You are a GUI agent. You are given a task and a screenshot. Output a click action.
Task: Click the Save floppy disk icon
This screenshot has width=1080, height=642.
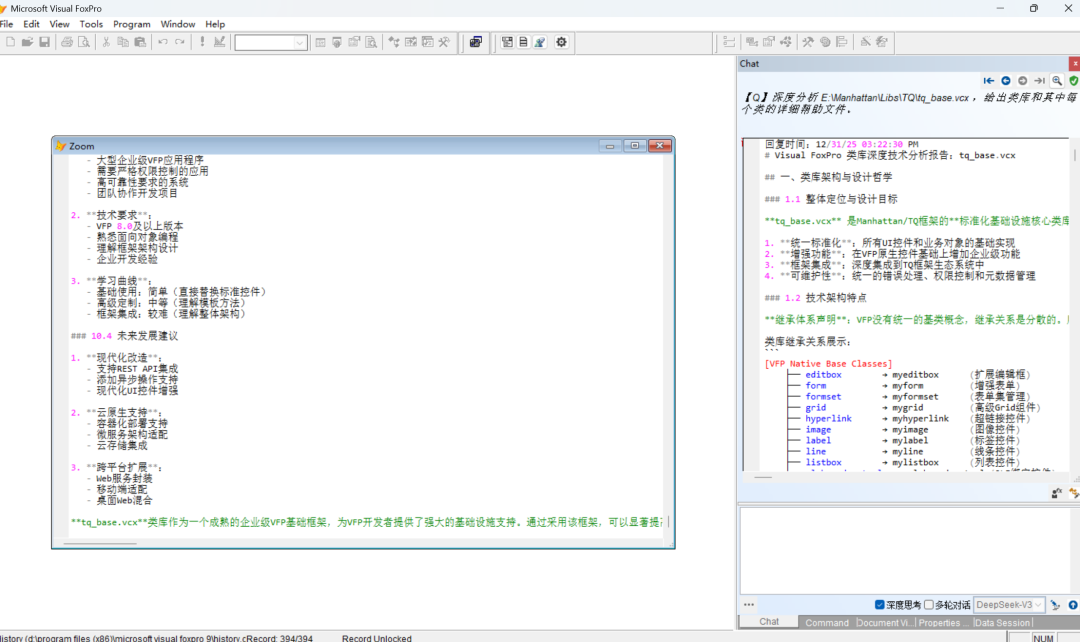tap(44, 42)
